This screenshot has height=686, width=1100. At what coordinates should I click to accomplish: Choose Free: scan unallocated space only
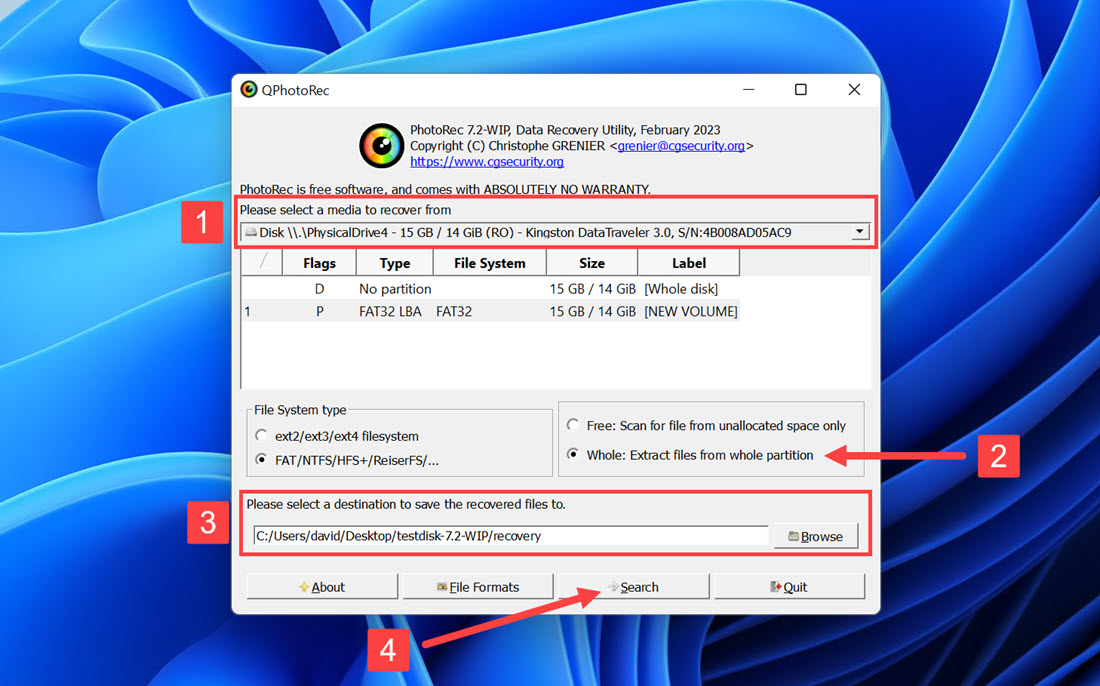pyautogui.click(x=573, y=425)
